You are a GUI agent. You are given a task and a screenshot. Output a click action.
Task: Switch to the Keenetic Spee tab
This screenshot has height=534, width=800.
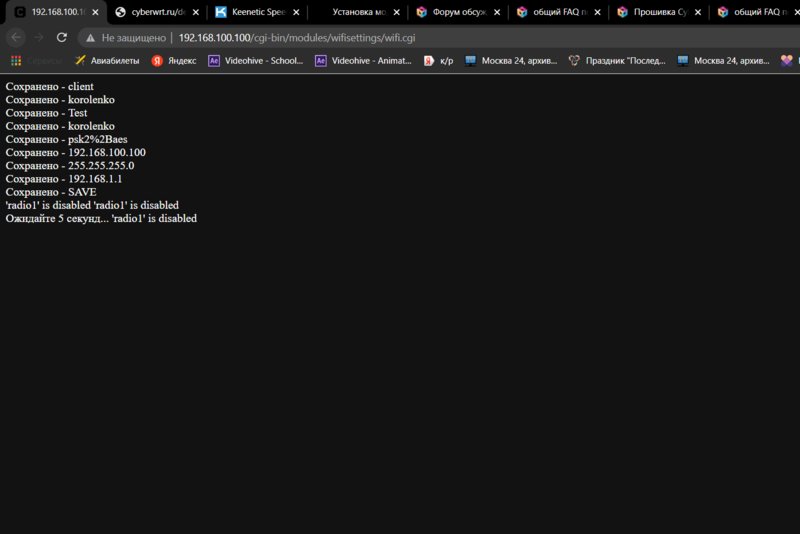tap(258, 12)
